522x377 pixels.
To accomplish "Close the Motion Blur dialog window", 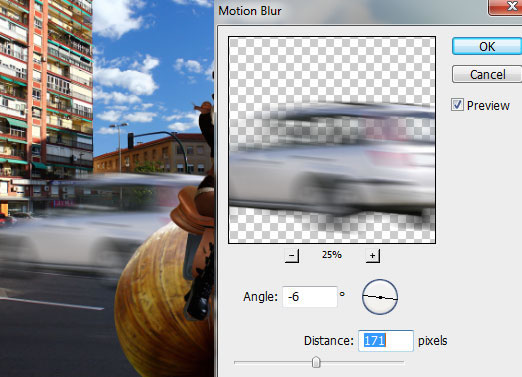I will (506, 7).
